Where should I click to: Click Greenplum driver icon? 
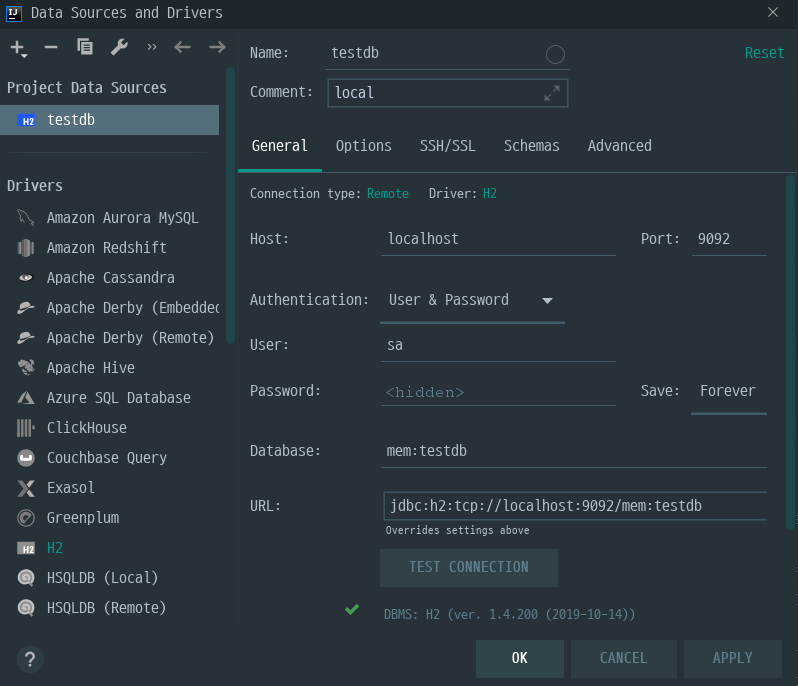click(x=26, y=518)
